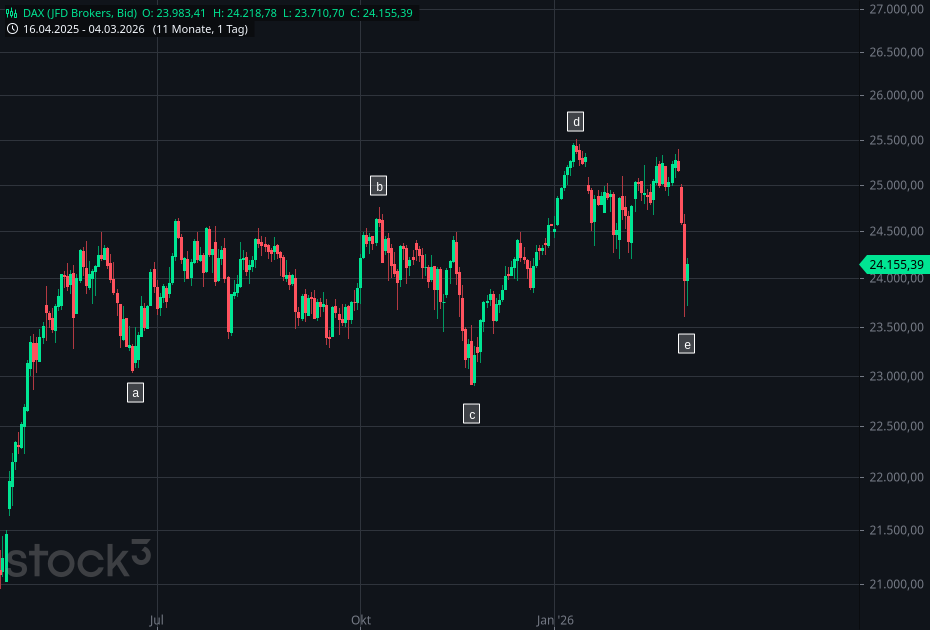Select chart marker labeled b
Viewport: 930px width, 630px height.
[378, 186]
